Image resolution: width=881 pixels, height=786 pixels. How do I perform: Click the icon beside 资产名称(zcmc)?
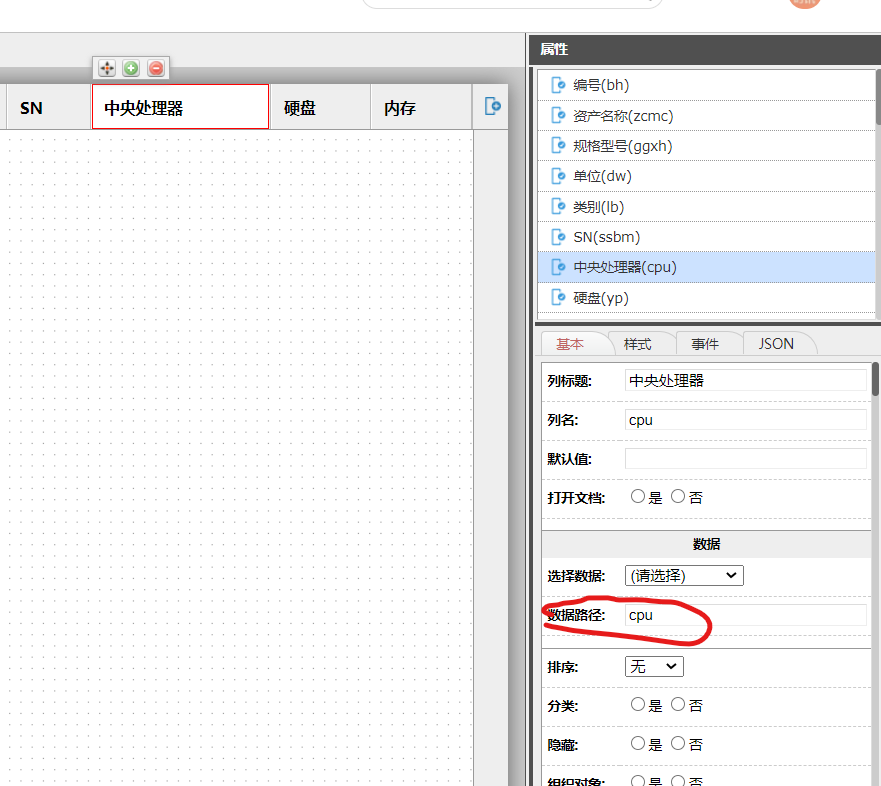pos(558,116)
